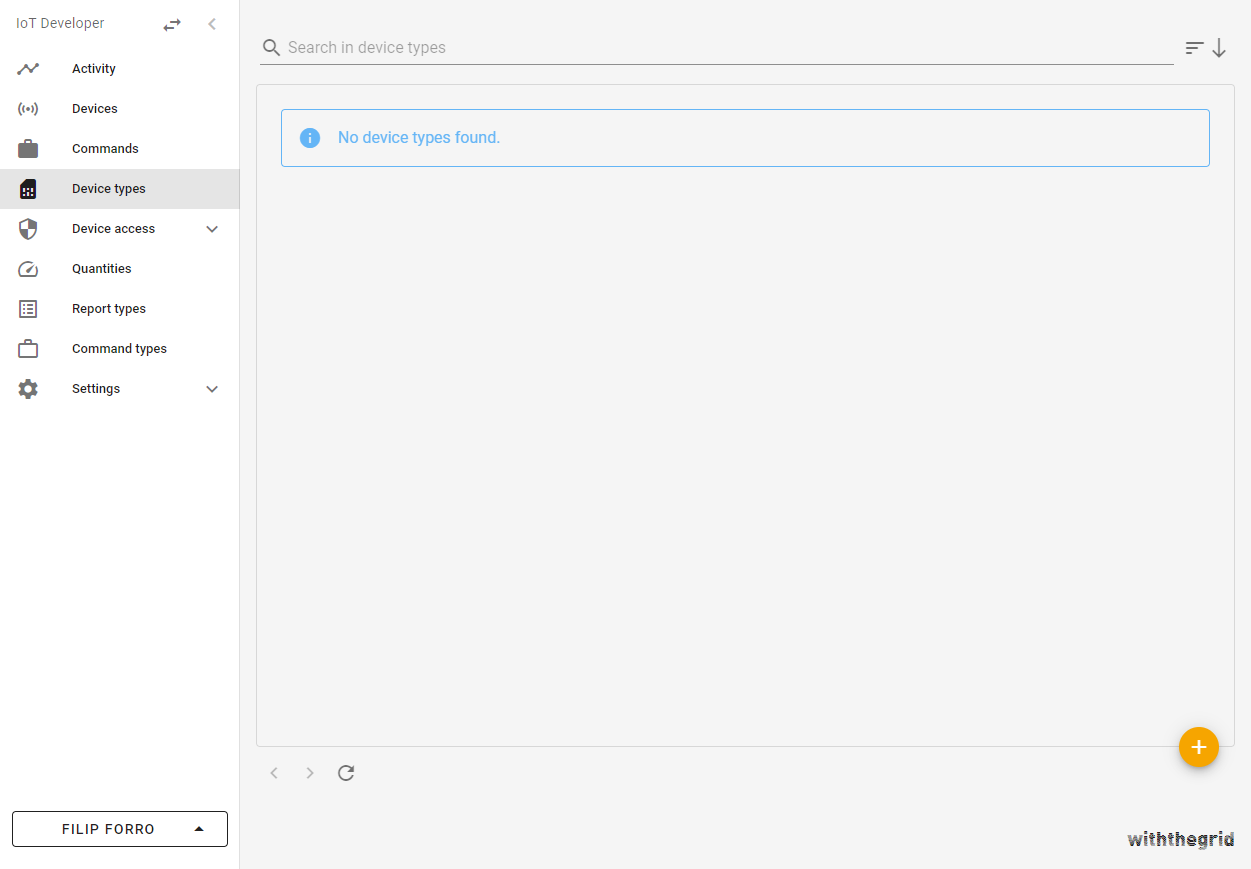
Task: Click the Settings gear icon
Action: pos(28,389)
